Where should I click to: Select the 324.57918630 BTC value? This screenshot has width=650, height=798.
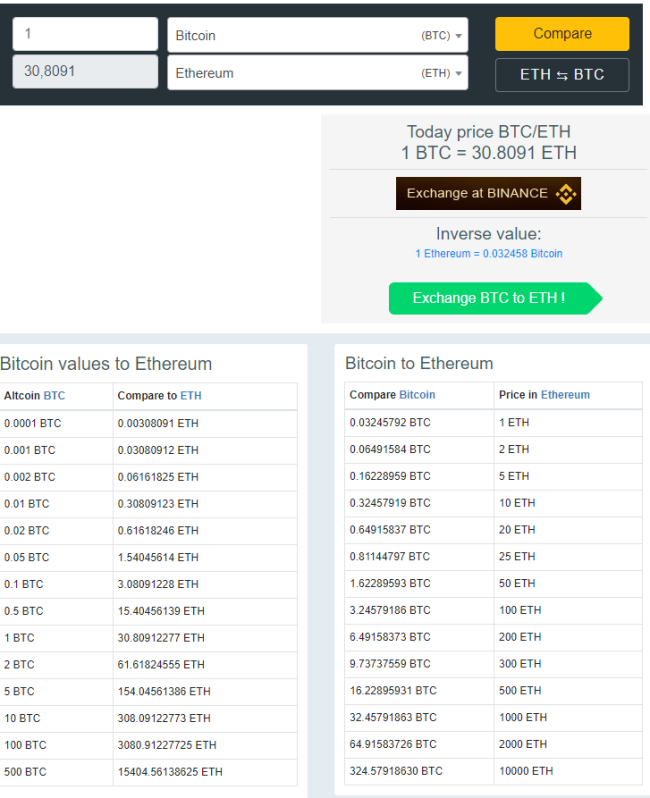(x=396, y=771)
